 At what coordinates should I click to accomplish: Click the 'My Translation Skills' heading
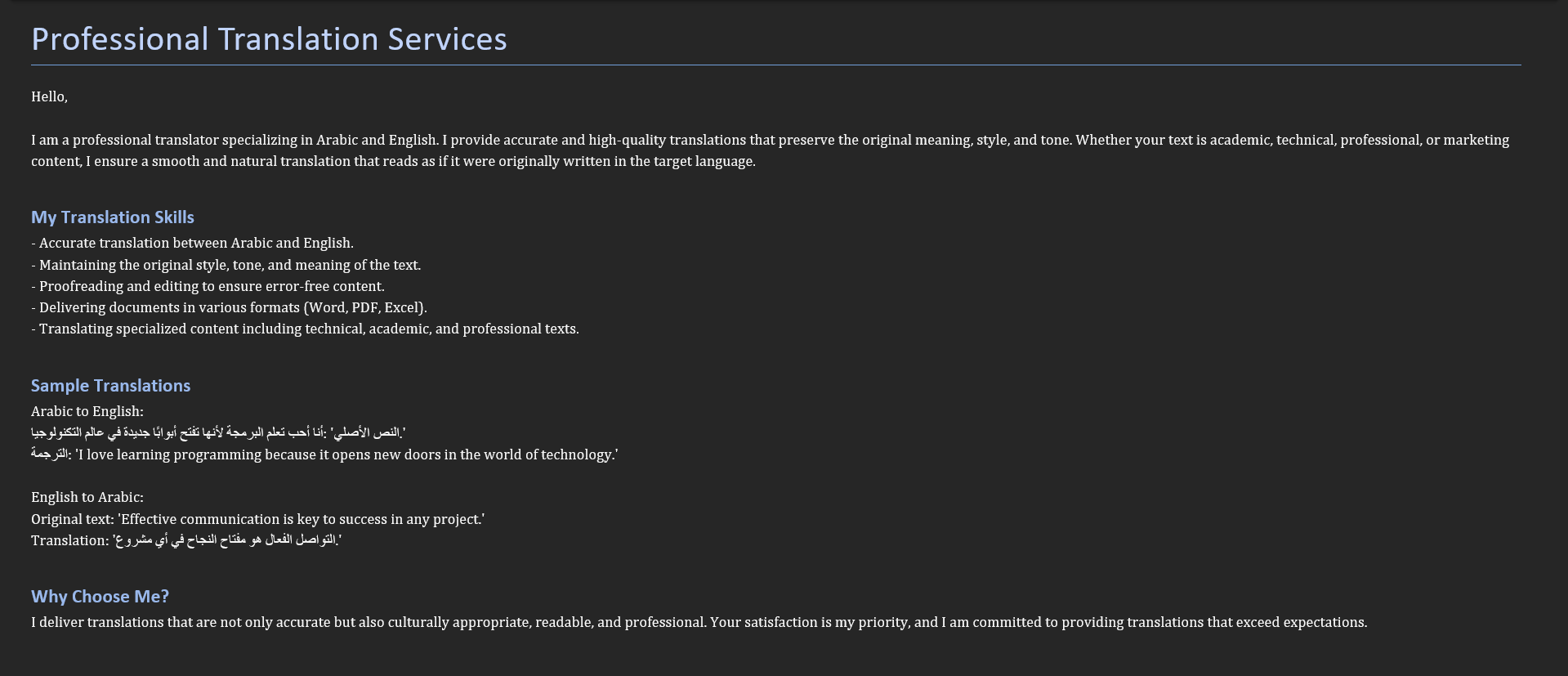[113, 217]
